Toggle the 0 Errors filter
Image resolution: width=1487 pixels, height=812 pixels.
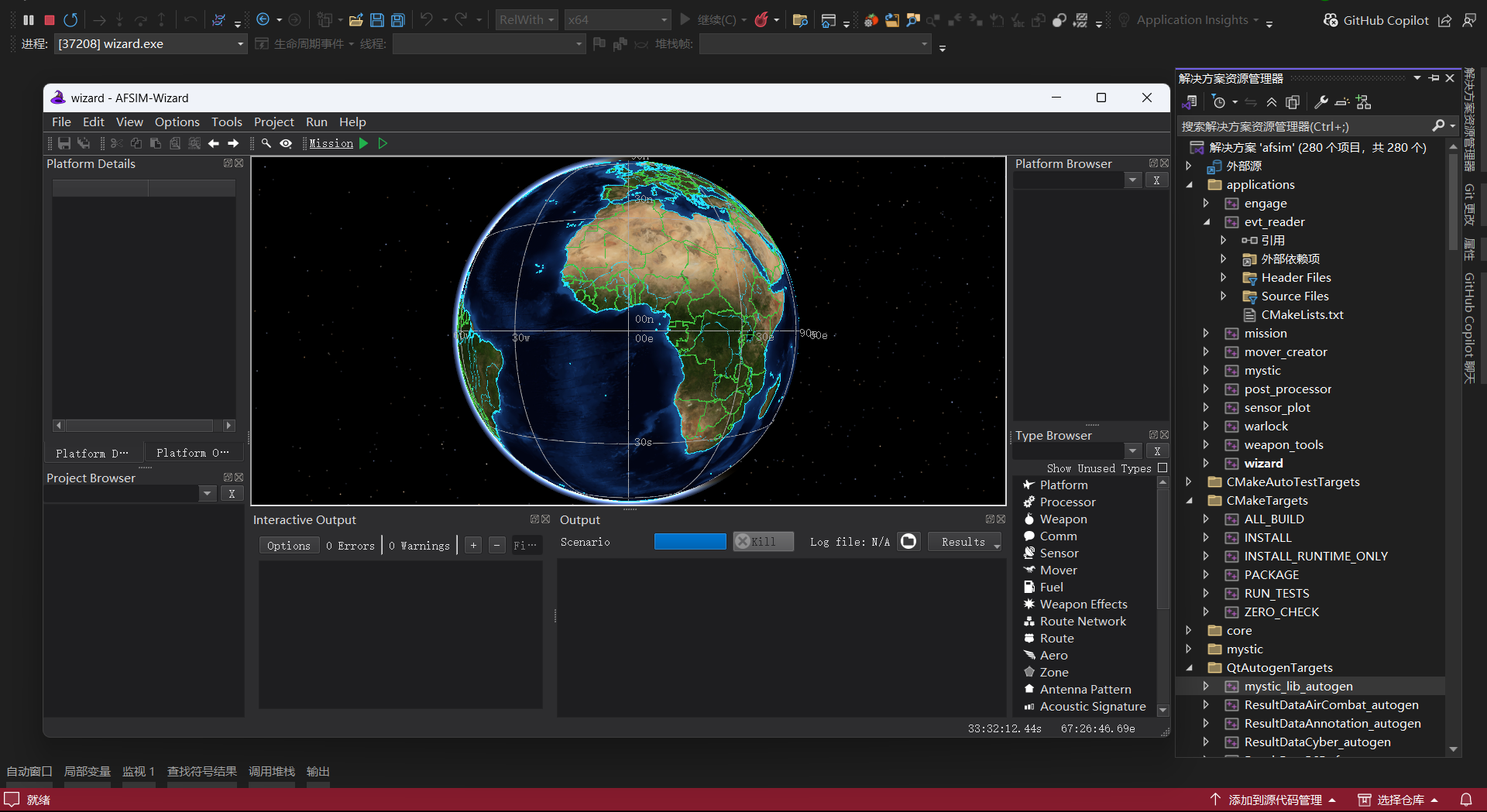(350, 546)
